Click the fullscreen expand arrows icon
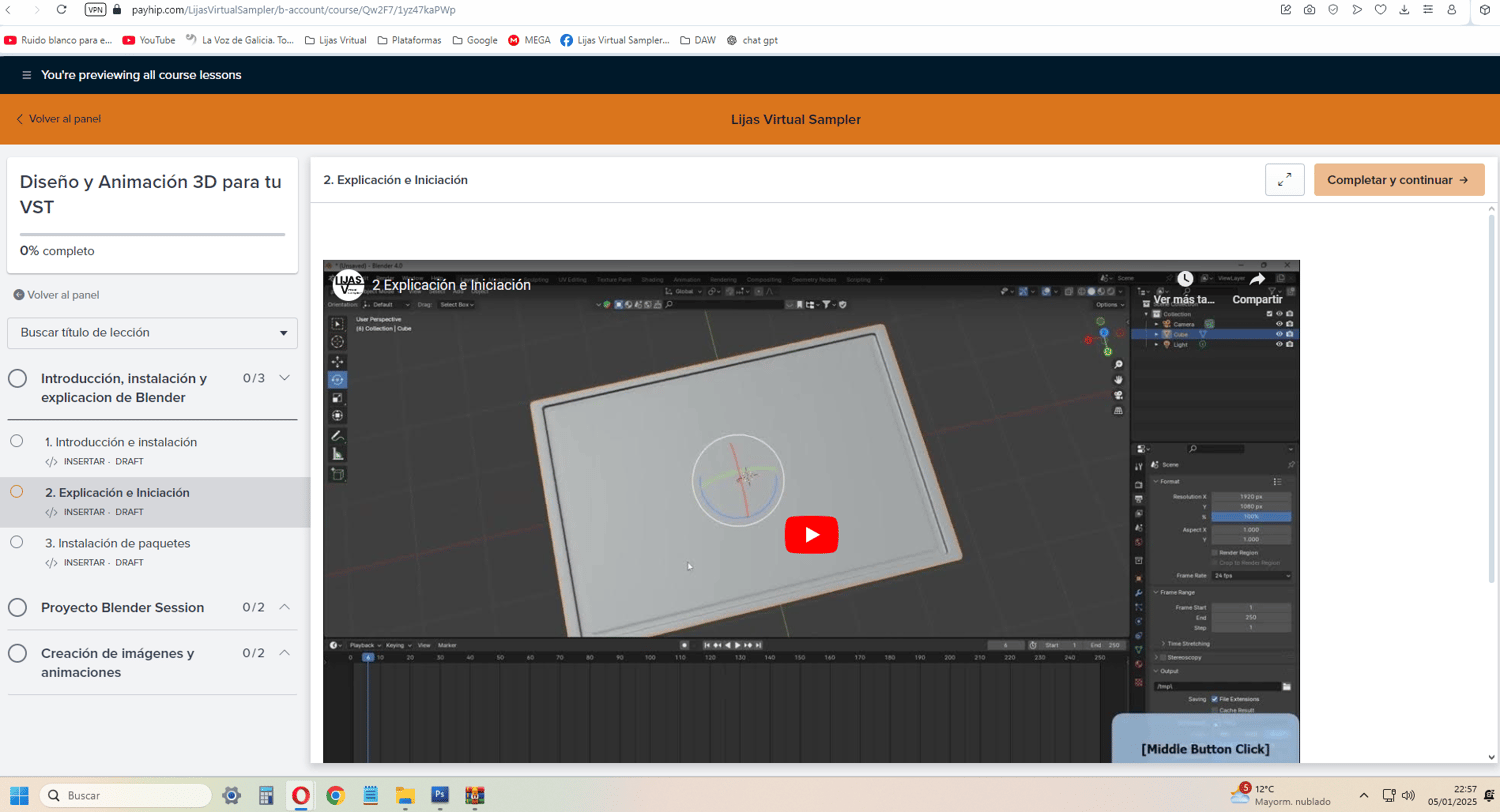 [x=1284, y=180]
